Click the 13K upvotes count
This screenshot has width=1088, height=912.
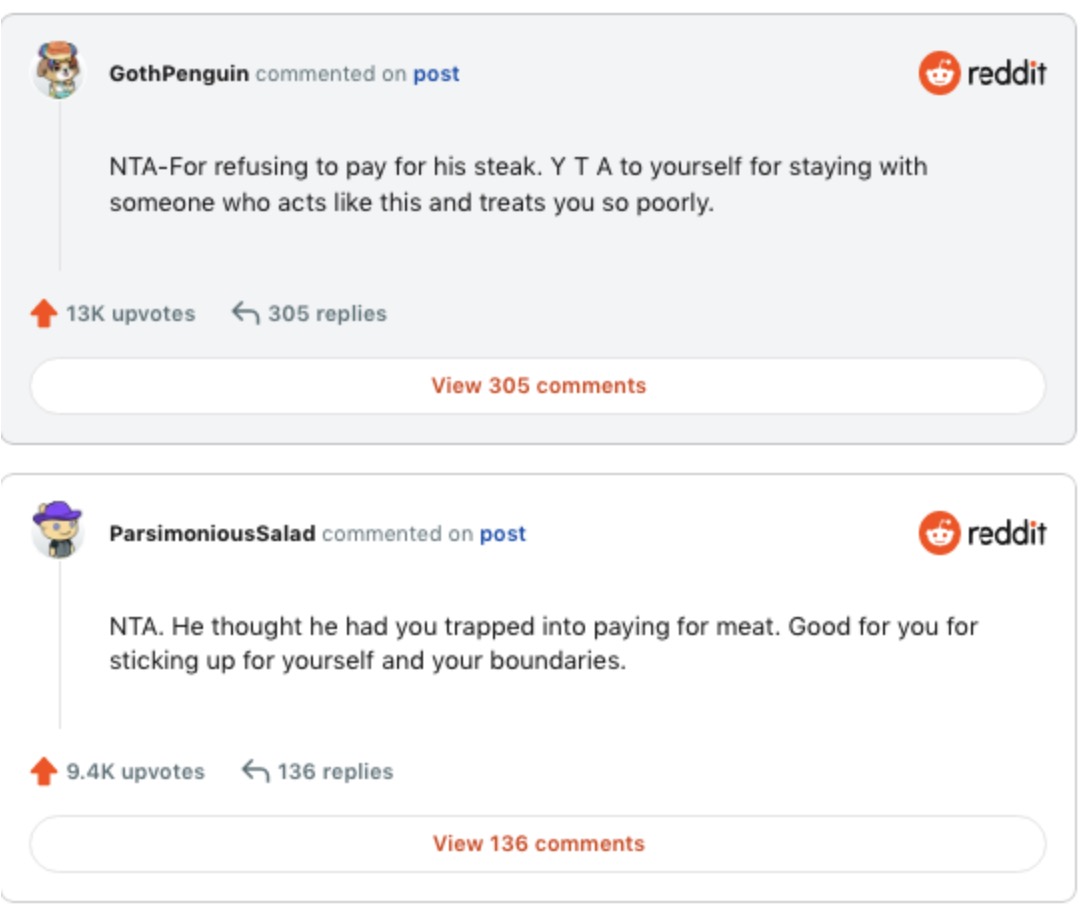[130, 314]
